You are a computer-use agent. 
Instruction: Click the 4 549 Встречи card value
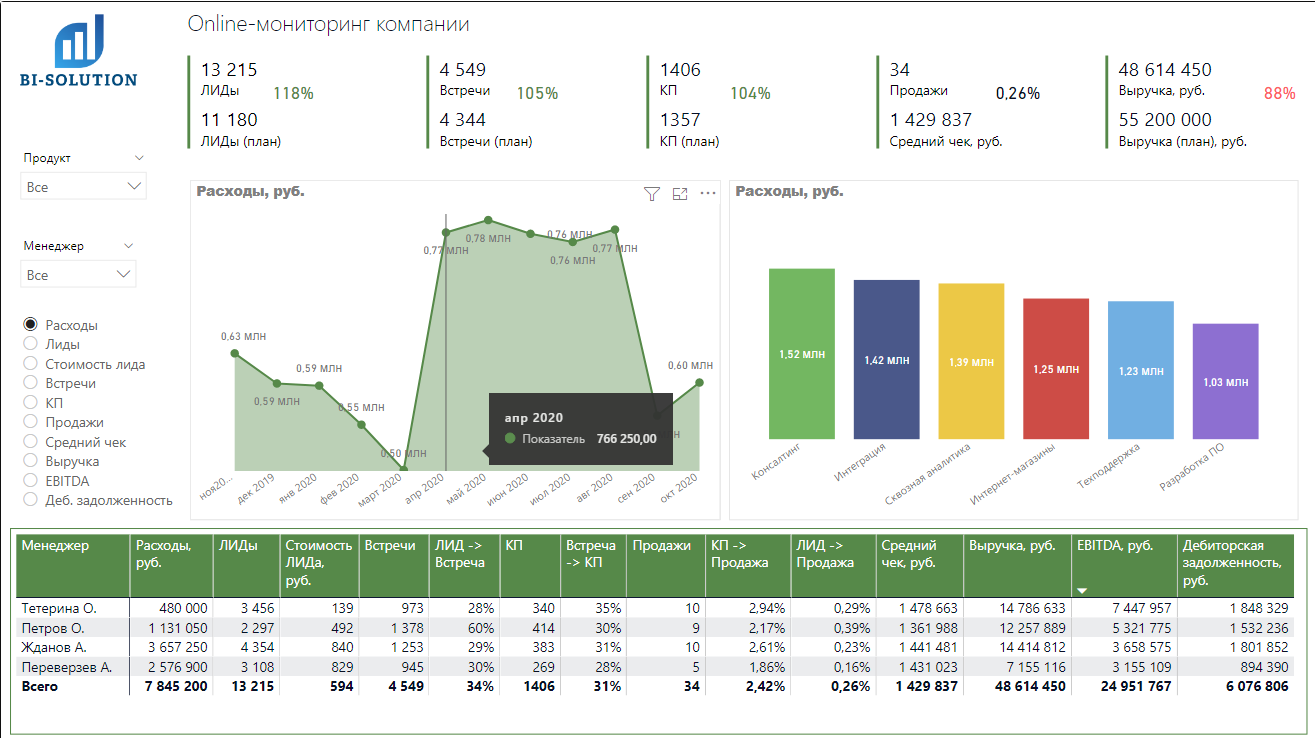463,70
